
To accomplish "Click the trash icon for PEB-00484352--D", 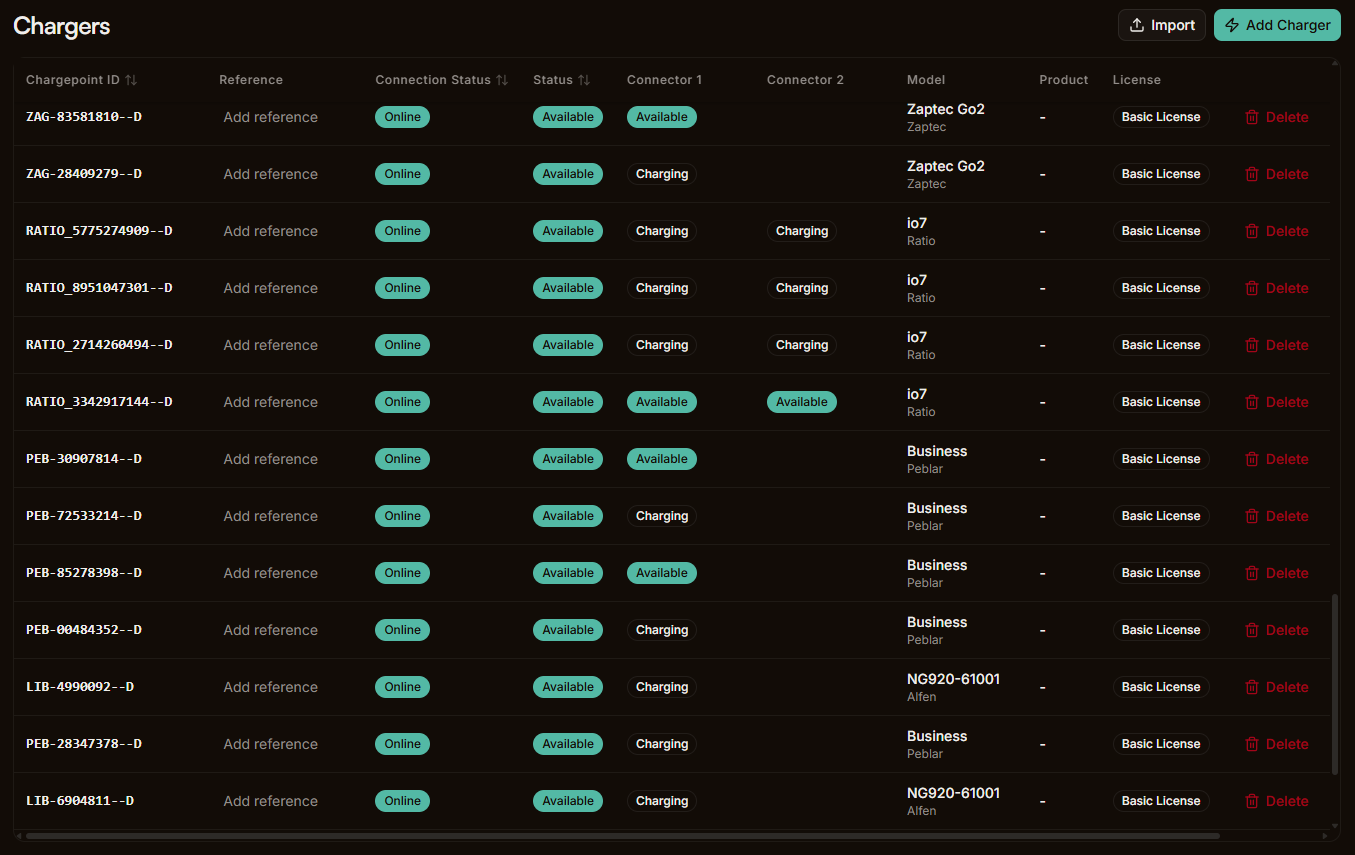I will click(x=1252, y=630).
